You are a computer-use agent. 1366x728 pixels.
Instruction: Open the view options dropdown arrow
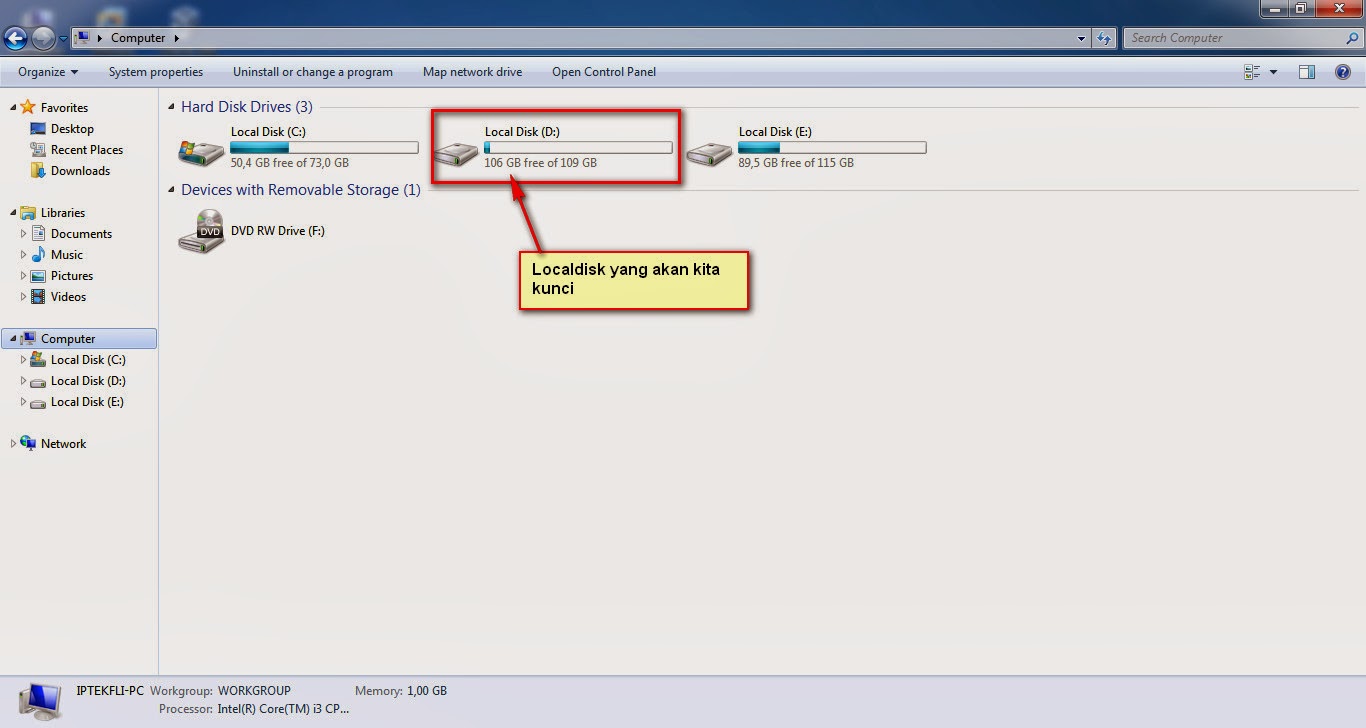tap(1273, 72)
